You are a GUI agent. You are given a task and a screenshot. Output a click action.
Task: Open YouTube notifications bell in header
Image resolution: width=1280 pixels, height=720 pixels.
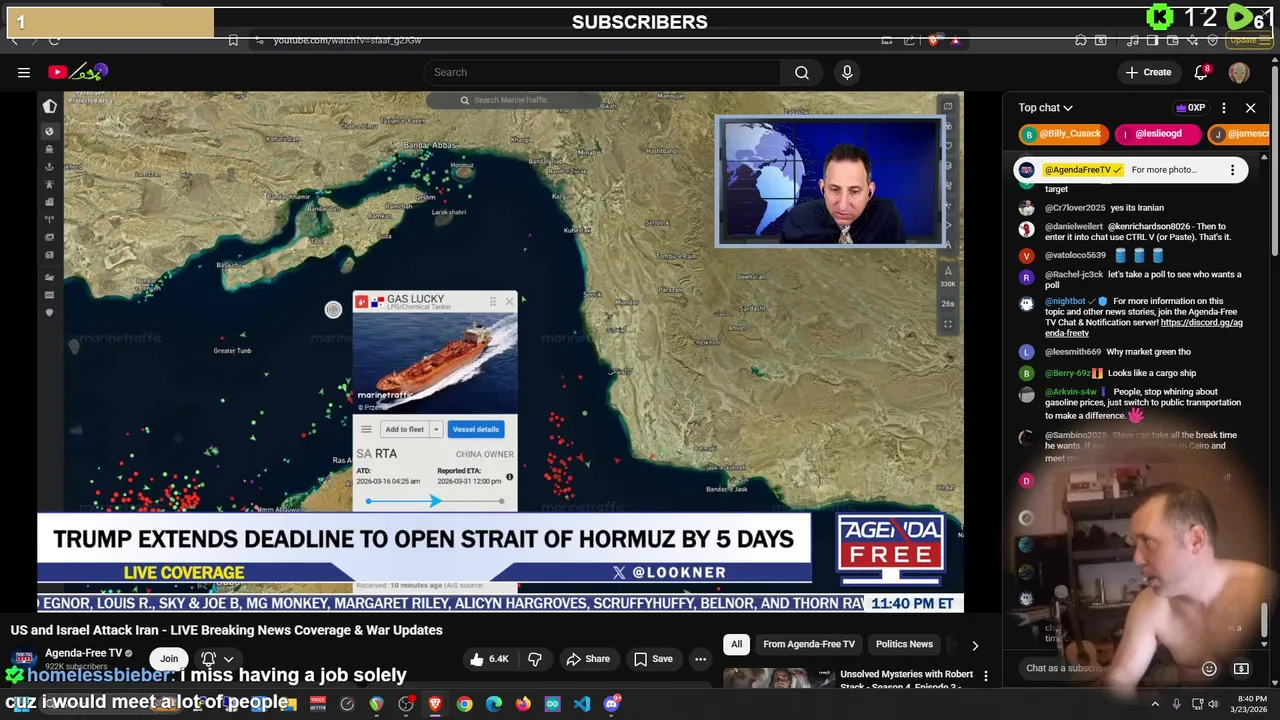point(1201,72)
